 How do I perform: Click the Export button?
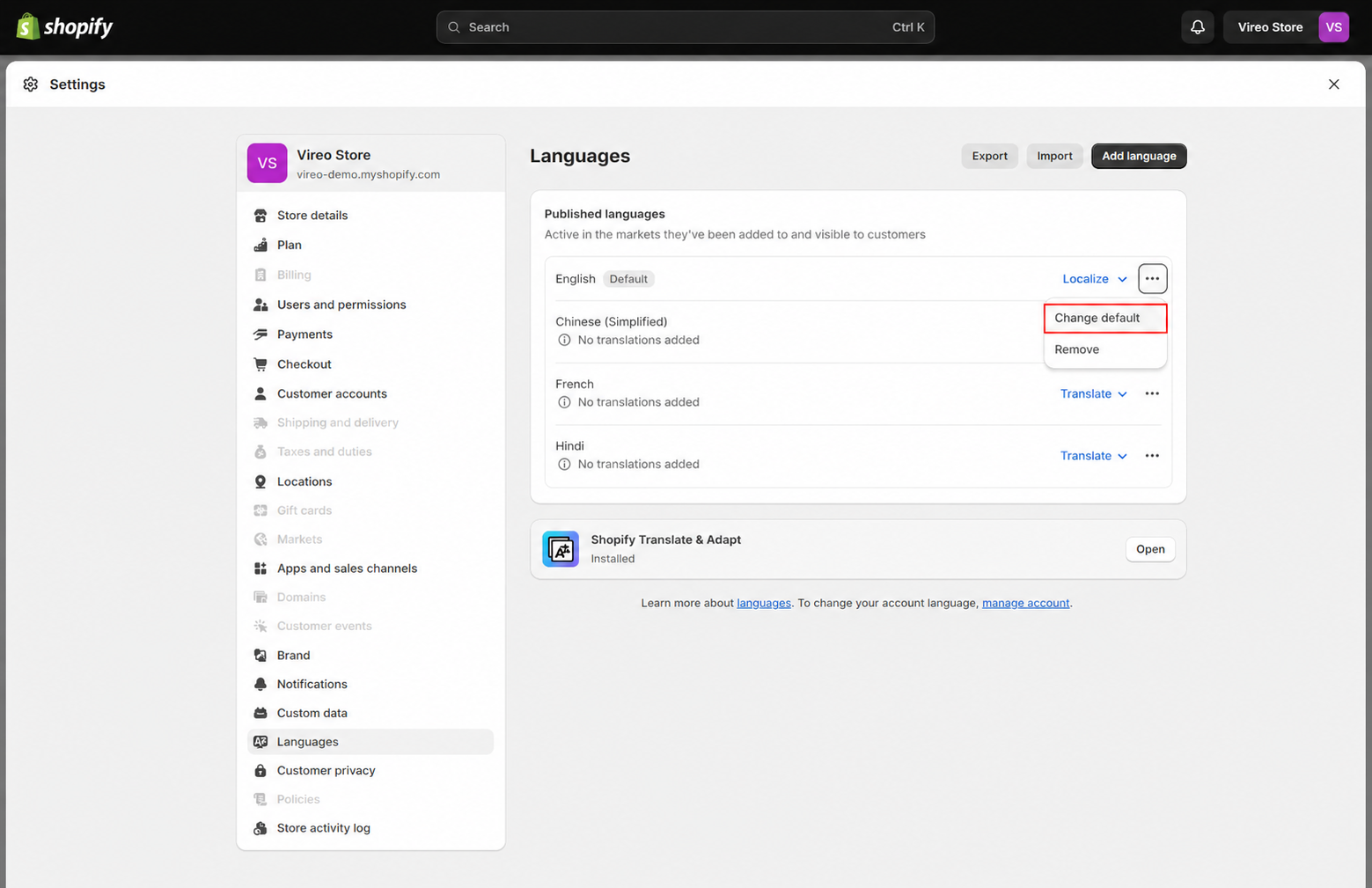tap(989, 156)
